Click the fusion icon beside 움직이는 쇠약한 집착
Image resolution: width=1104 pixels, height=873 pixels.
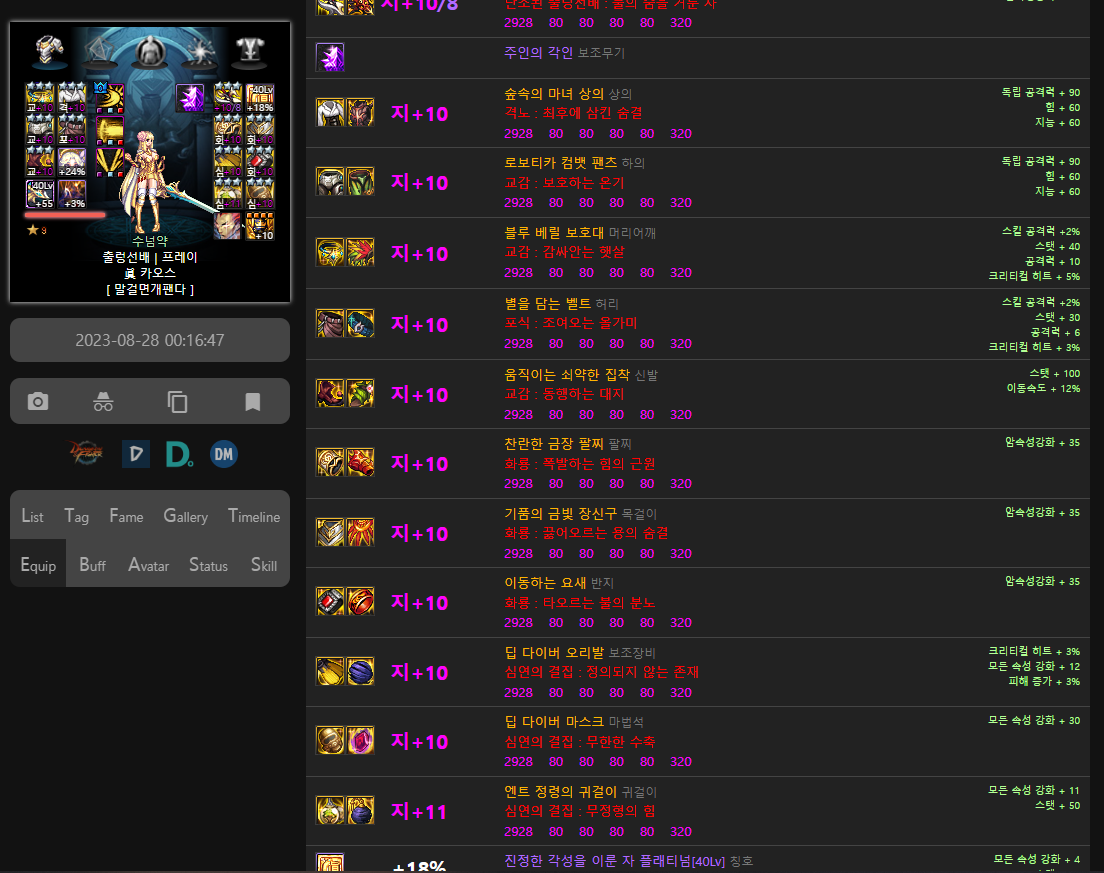[360, 394]
